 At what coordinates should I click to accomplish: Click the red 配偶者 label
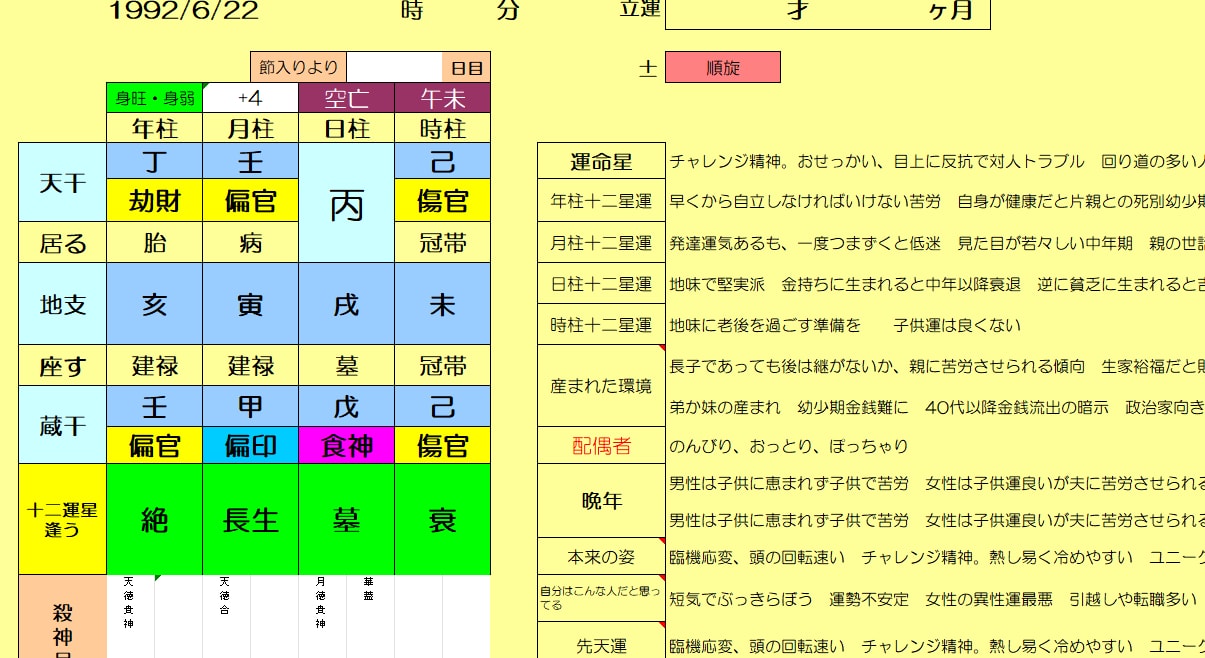point(601,445)
